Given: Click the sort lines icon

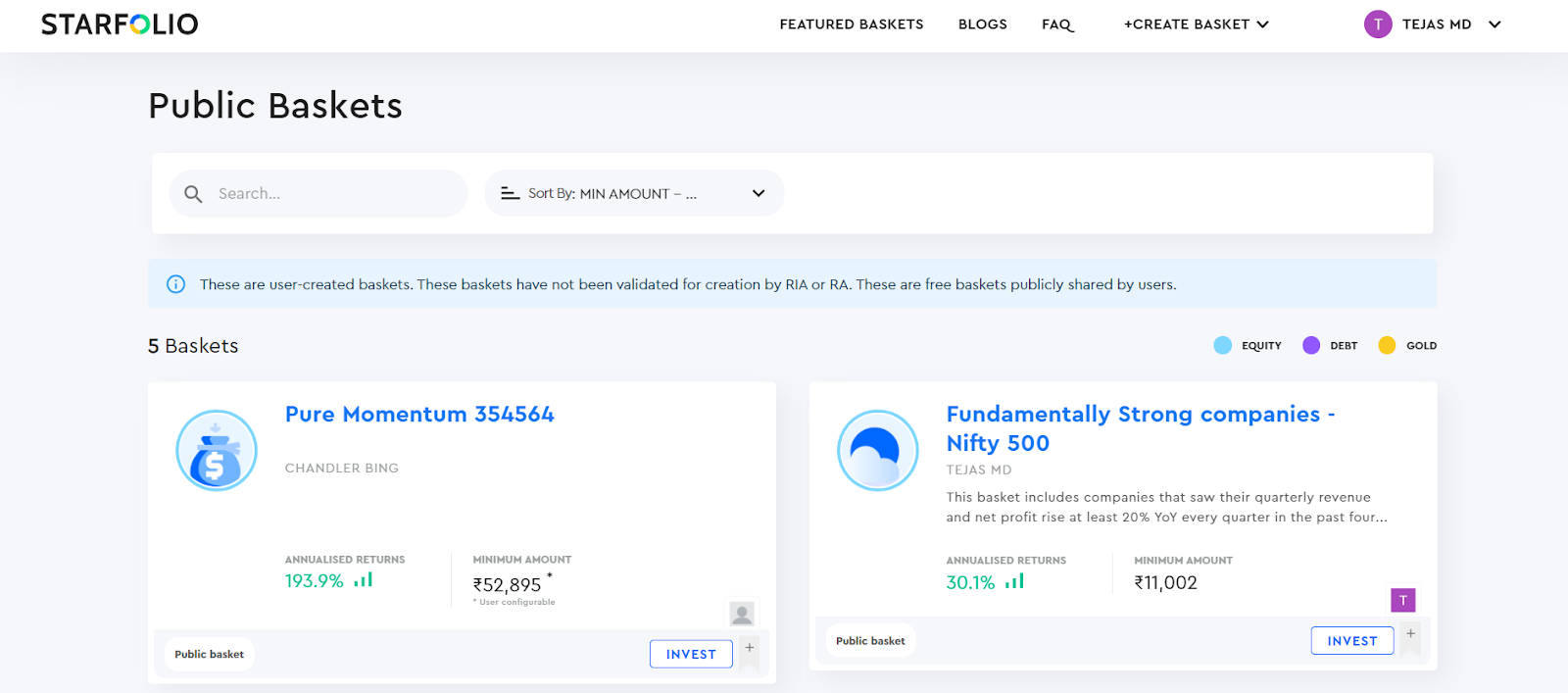Looking at the screenshot, I should tap(510, 193).
